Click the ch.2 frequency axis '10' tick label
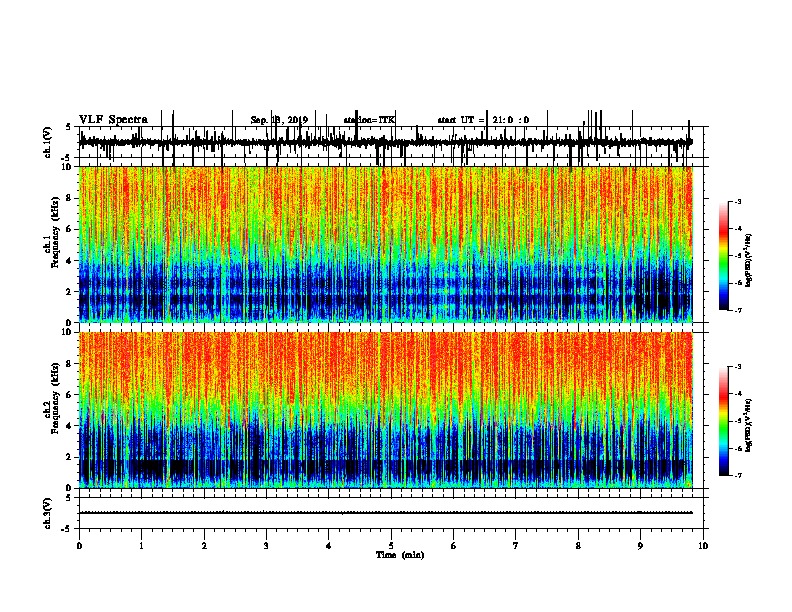 [x=67, y=332]
